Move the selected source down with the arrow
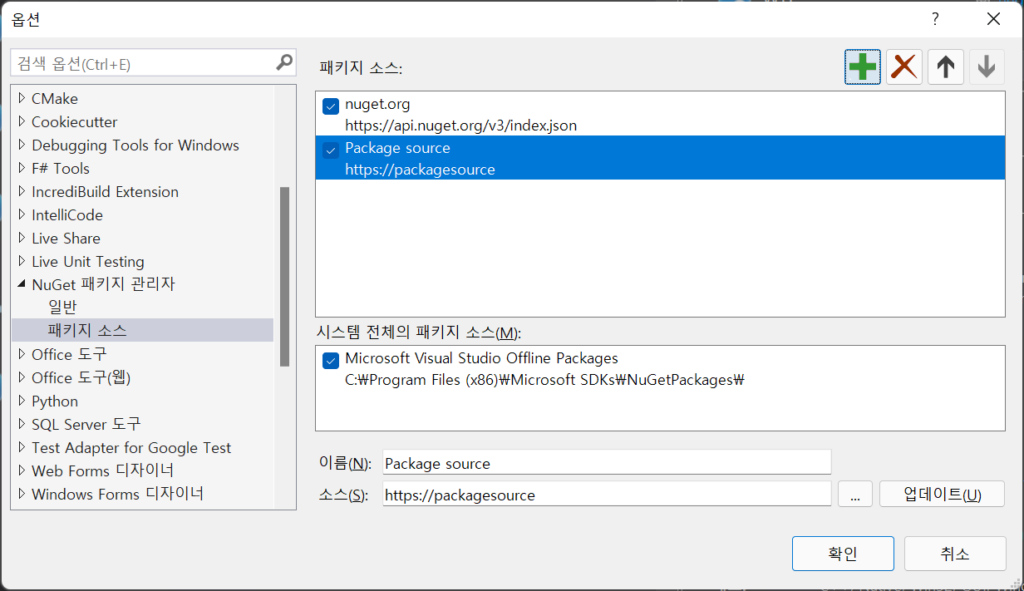The image size is (1024, 591). [986, 67]
